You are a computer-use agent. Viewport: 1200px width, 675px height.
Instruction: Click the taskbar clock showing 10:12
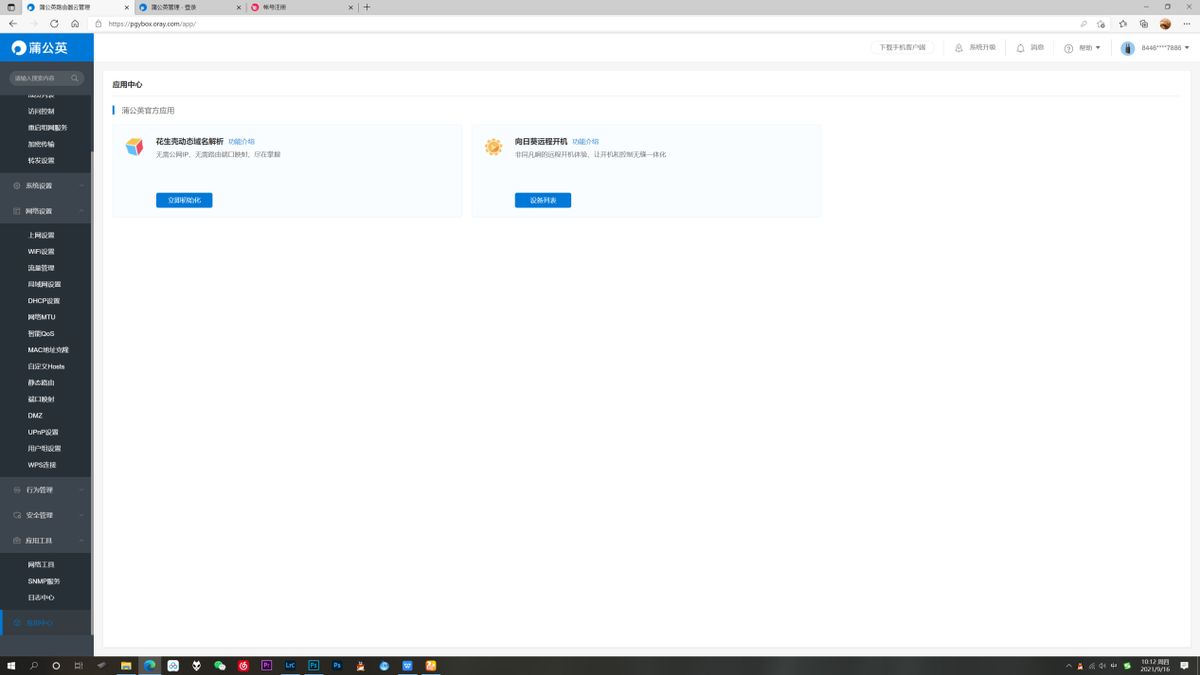(1153, 665)
